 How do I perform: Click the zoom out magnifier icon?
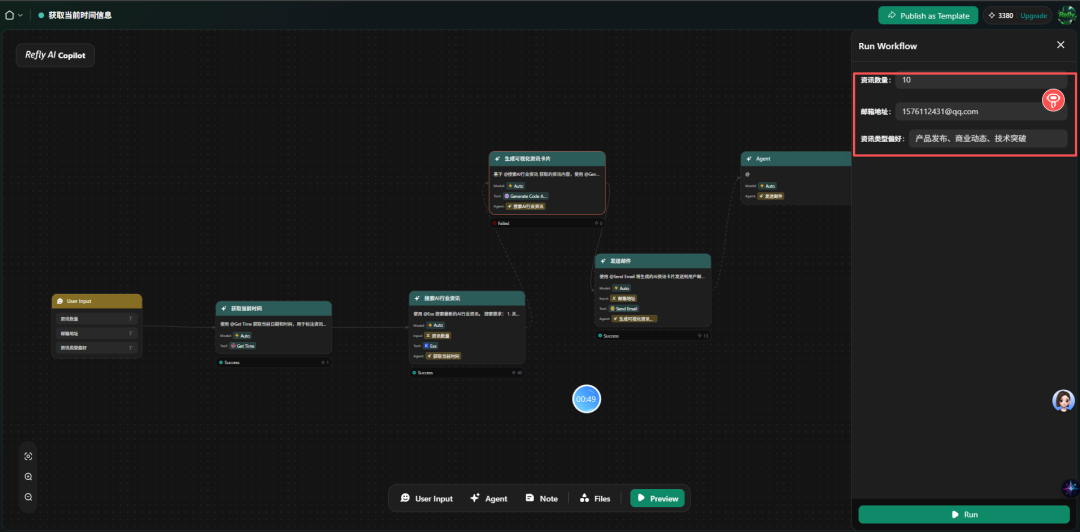[x=28, y=497]
